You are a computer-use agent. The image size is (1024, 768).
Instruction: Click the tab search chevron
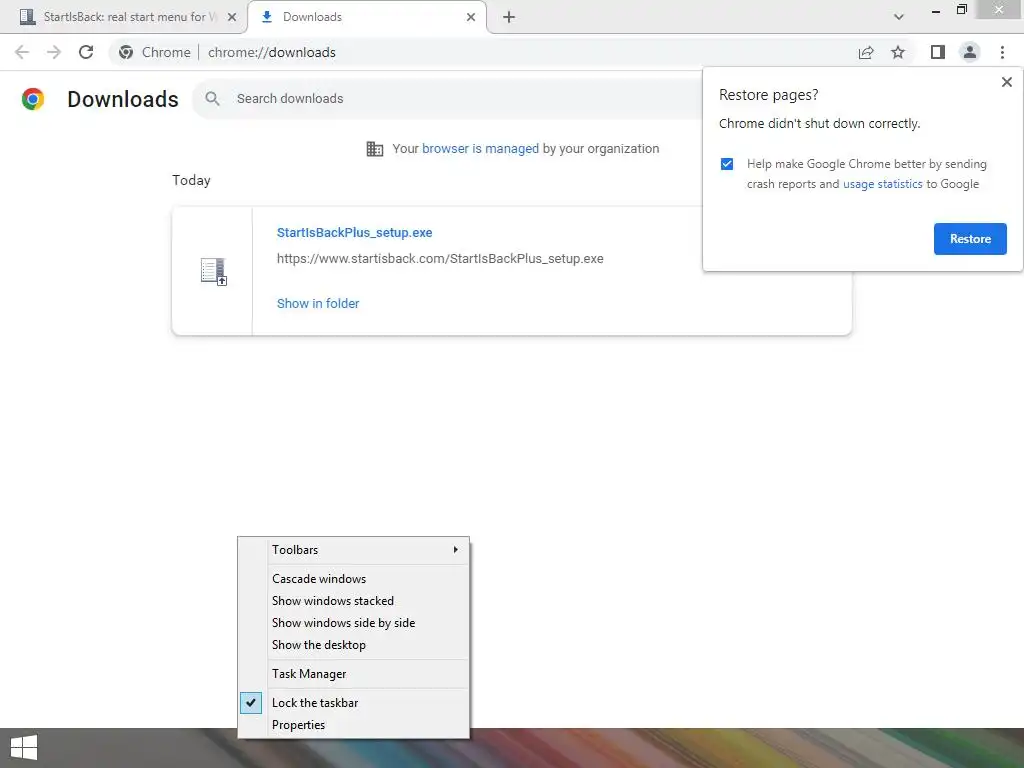(x=899, y=17)
